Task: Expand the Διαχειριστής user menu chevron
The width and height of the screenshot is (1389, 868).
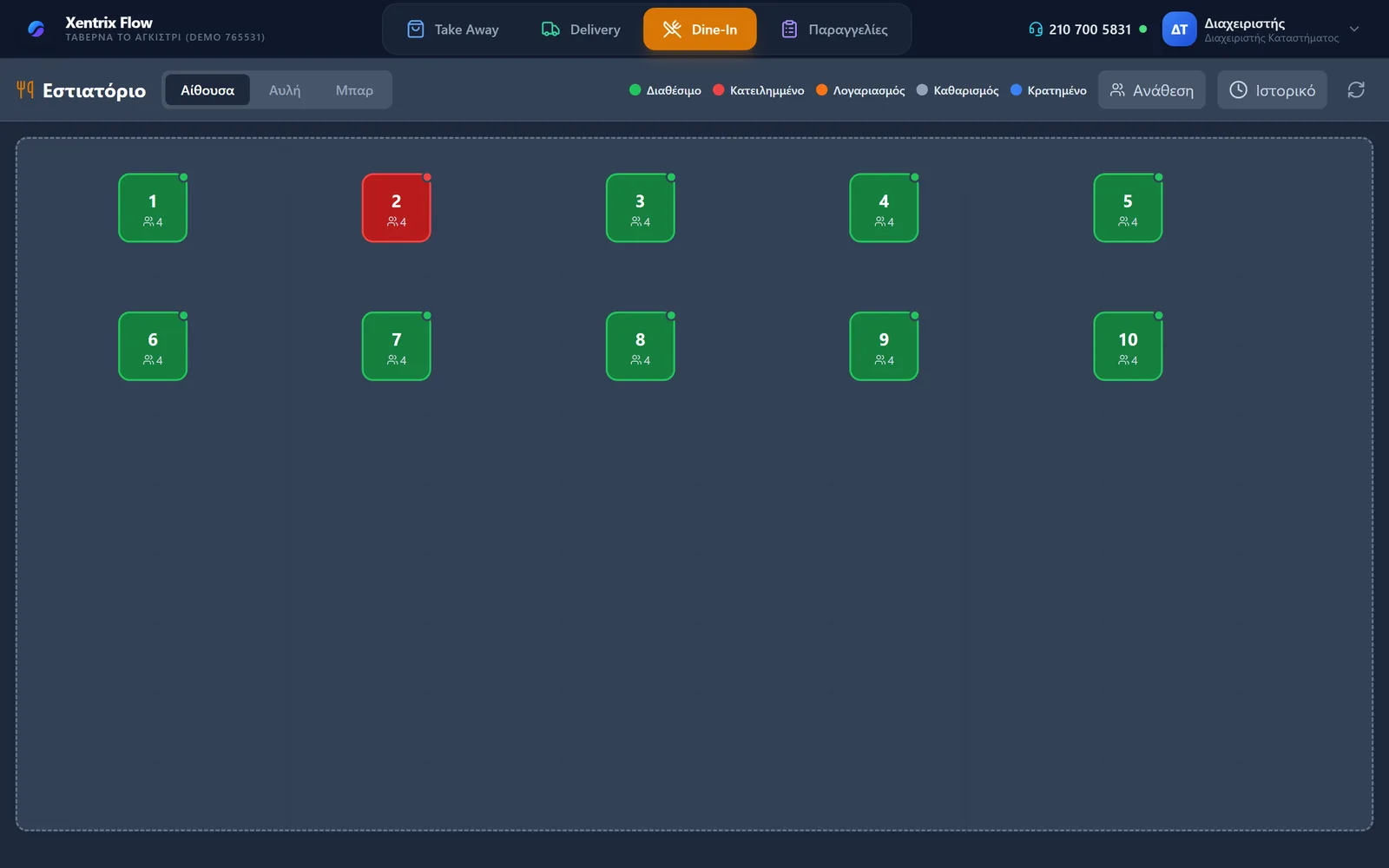Action: (x=1354, y=30)
